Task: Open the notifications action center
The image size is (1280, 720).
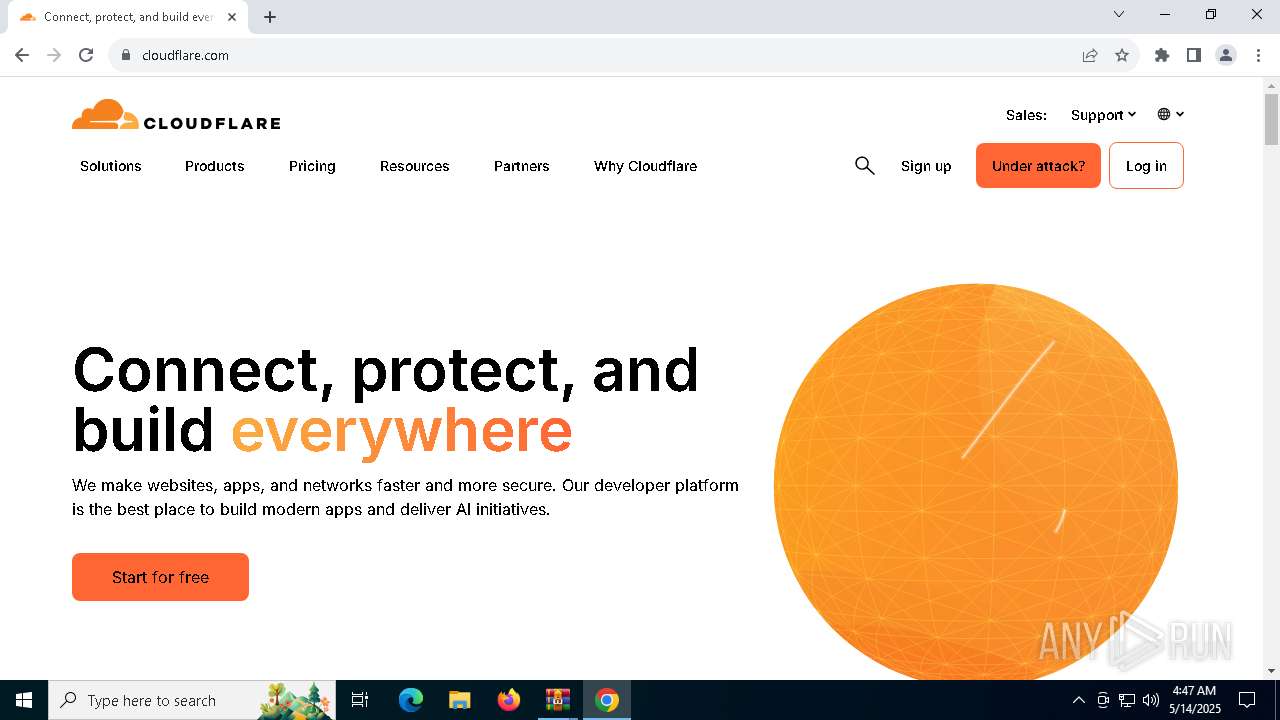Action: (x=1247, y=700)
